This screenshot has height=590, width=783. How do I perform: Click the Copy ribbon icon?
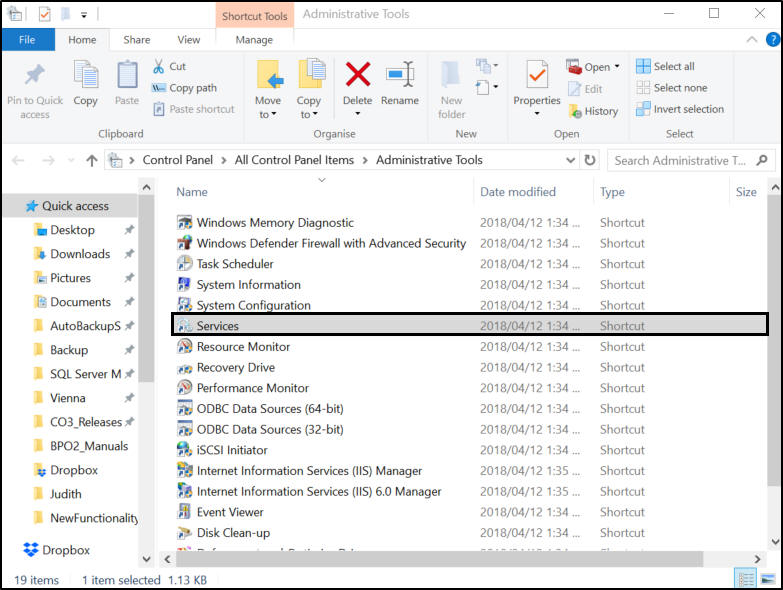[85, 75]
